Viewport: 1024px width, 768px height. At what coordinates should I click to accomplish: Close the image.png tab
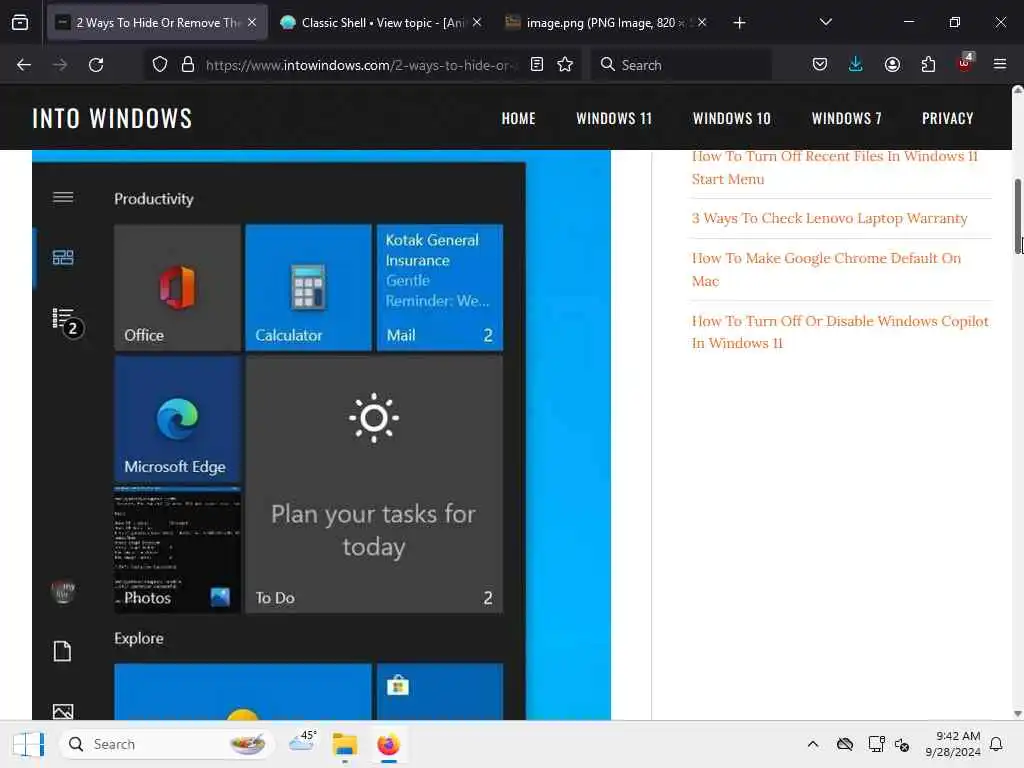[x=702, y=23]
